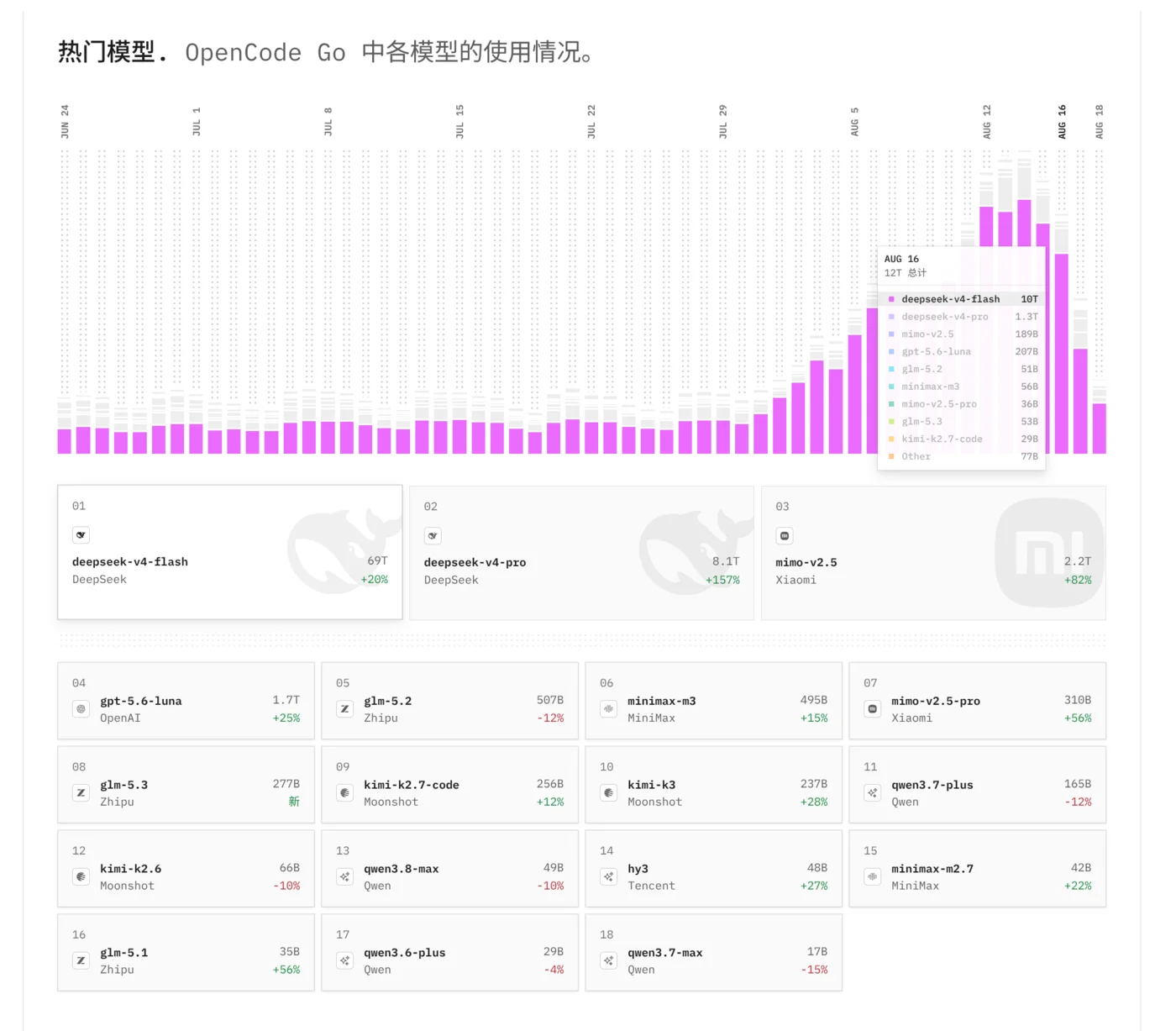Click the Qwen icon beside qwen3.6-plus
Image resolution: width=1176 pixels, height=1031 pixels.
(x=344, y=961)
